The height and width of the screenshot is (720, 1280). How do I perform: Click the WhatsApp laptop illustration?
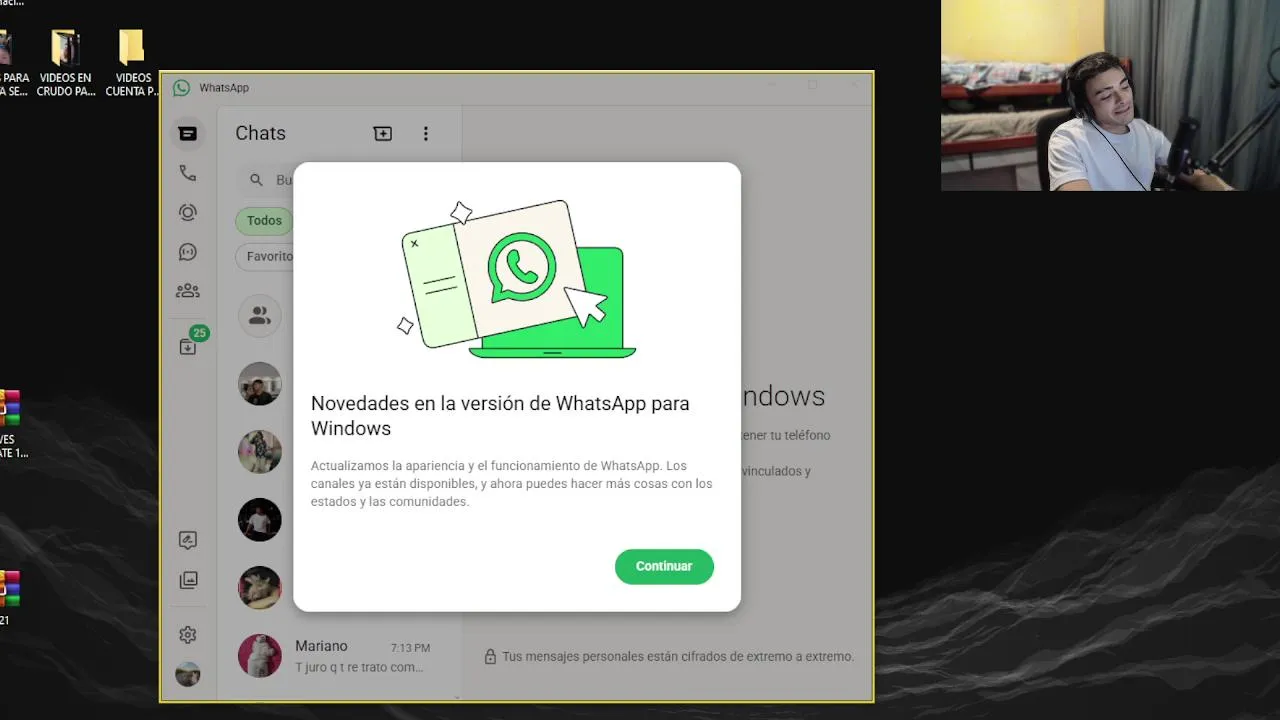click(517, 279)
